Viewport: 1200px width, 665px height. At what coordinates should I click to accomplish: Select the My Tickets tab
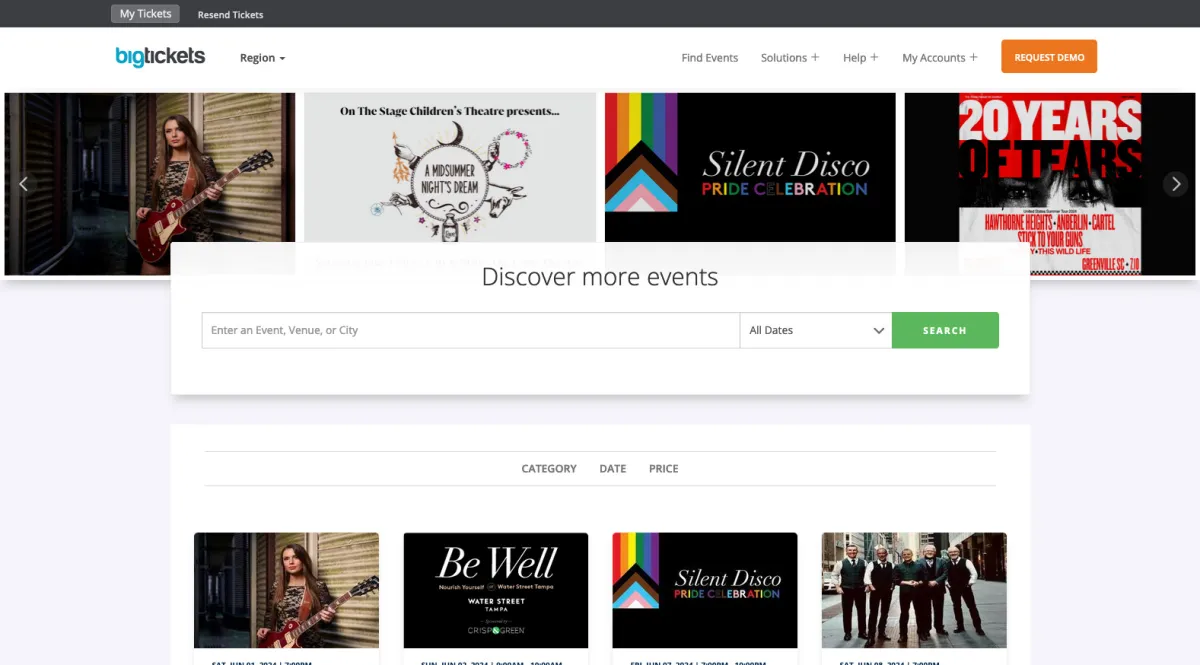pyautogui.click(x=145, y=14)
